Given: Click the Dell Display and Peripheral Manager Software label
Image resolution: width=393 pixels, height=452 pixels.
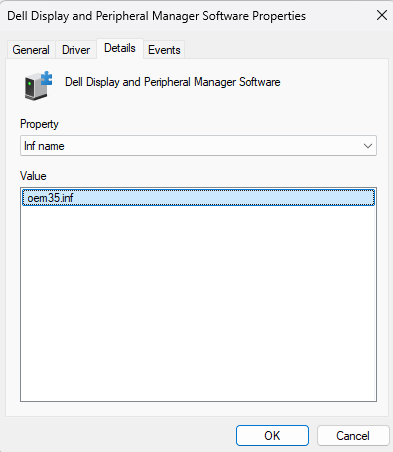Looking at the screenshot, I should (173, 82).
